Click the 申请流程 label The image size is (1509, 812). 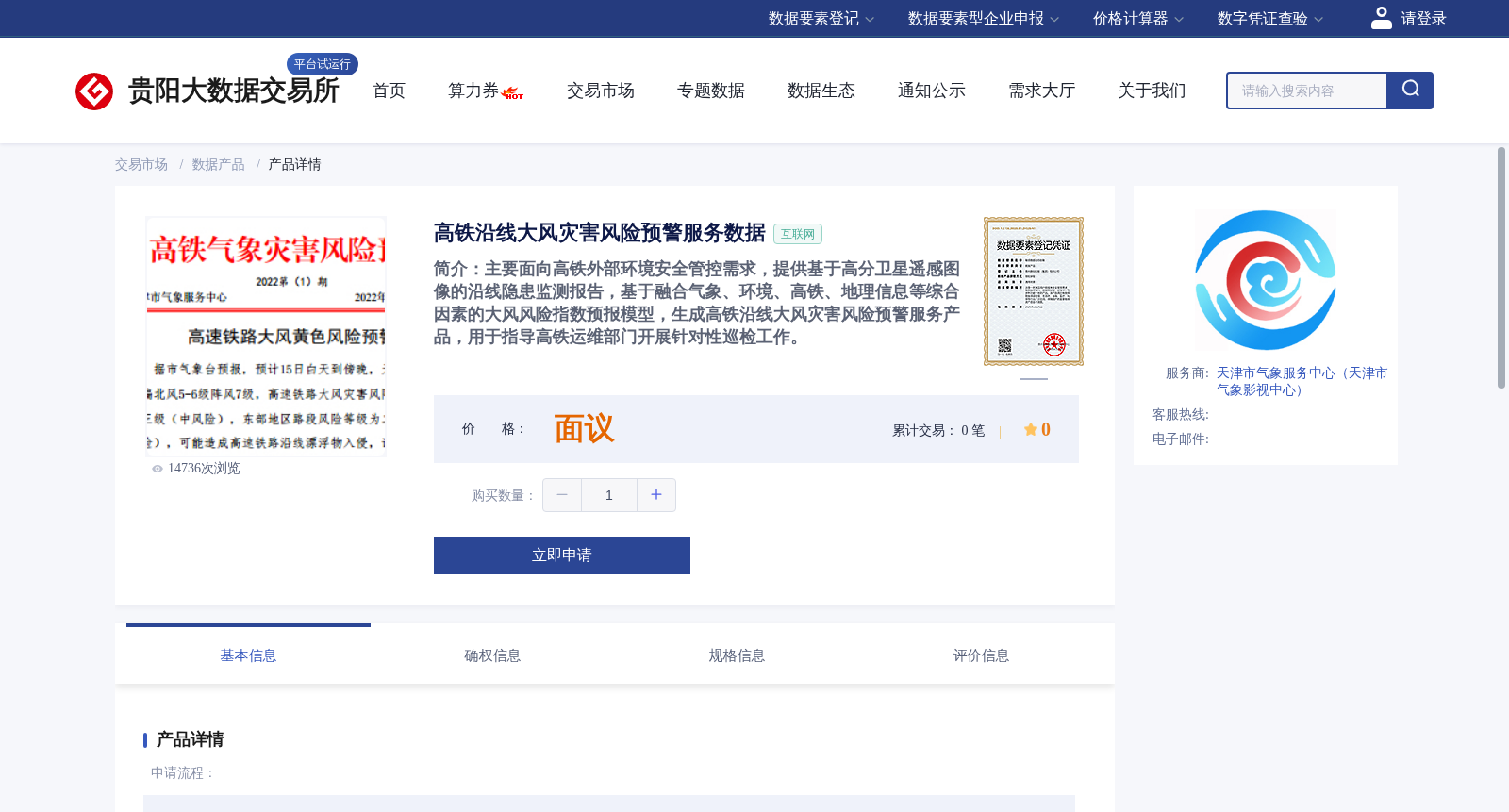click(x=183, y=773)
